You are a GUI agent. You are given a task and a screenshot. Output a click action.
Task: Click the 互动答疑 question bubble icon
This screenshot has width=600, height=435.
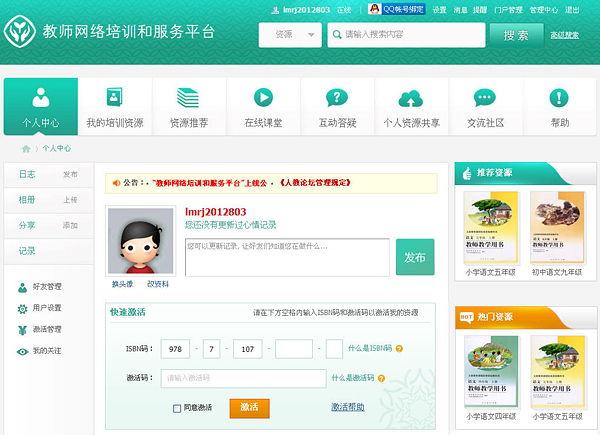(337, 97)
